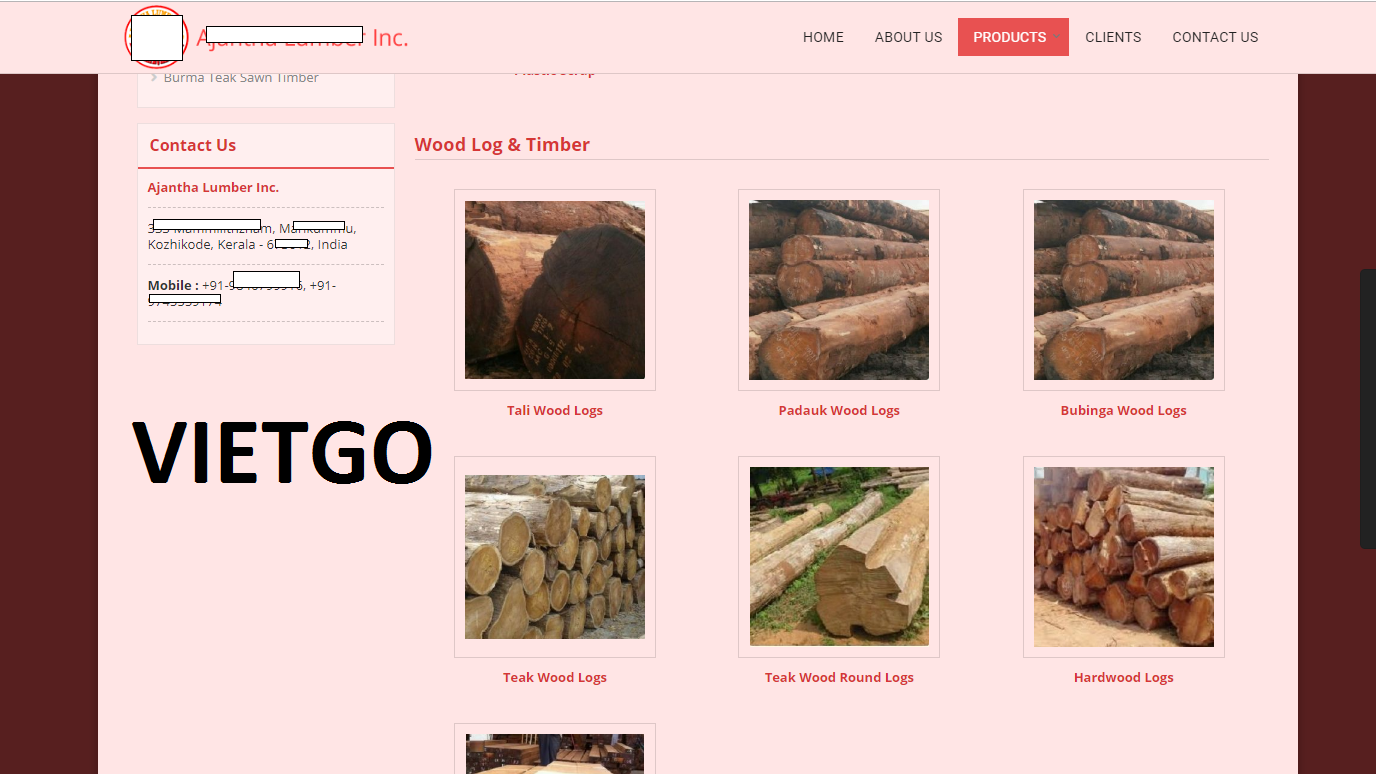This screenshot has height=774, width=1376.
Task: Click the Hardwood Logs caption link
Action: [1122, 677]
